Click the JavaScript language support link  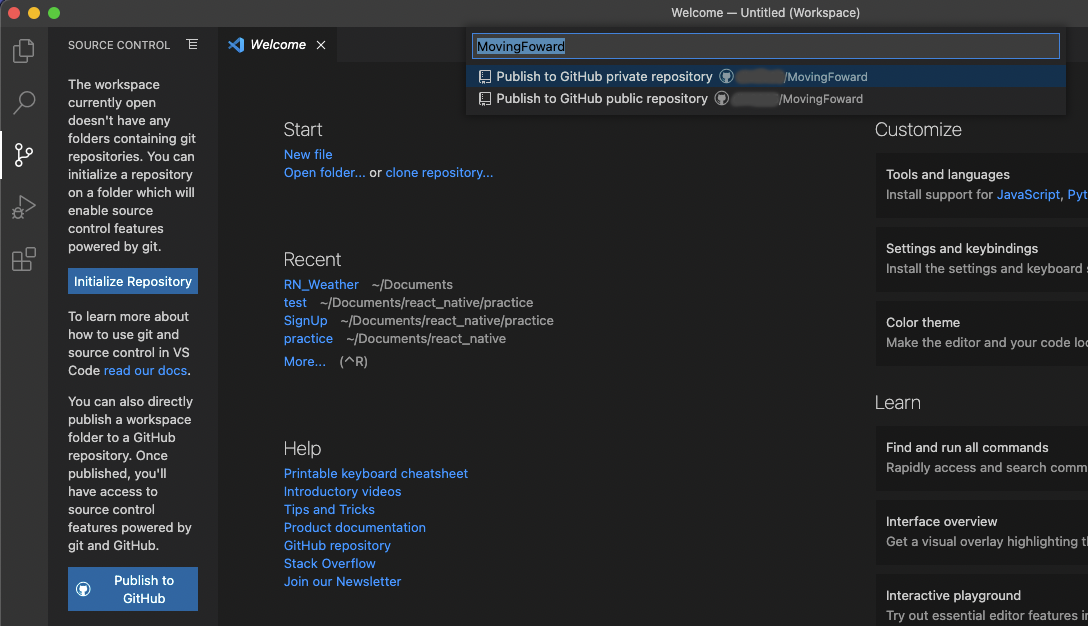tap(1028, 195)
